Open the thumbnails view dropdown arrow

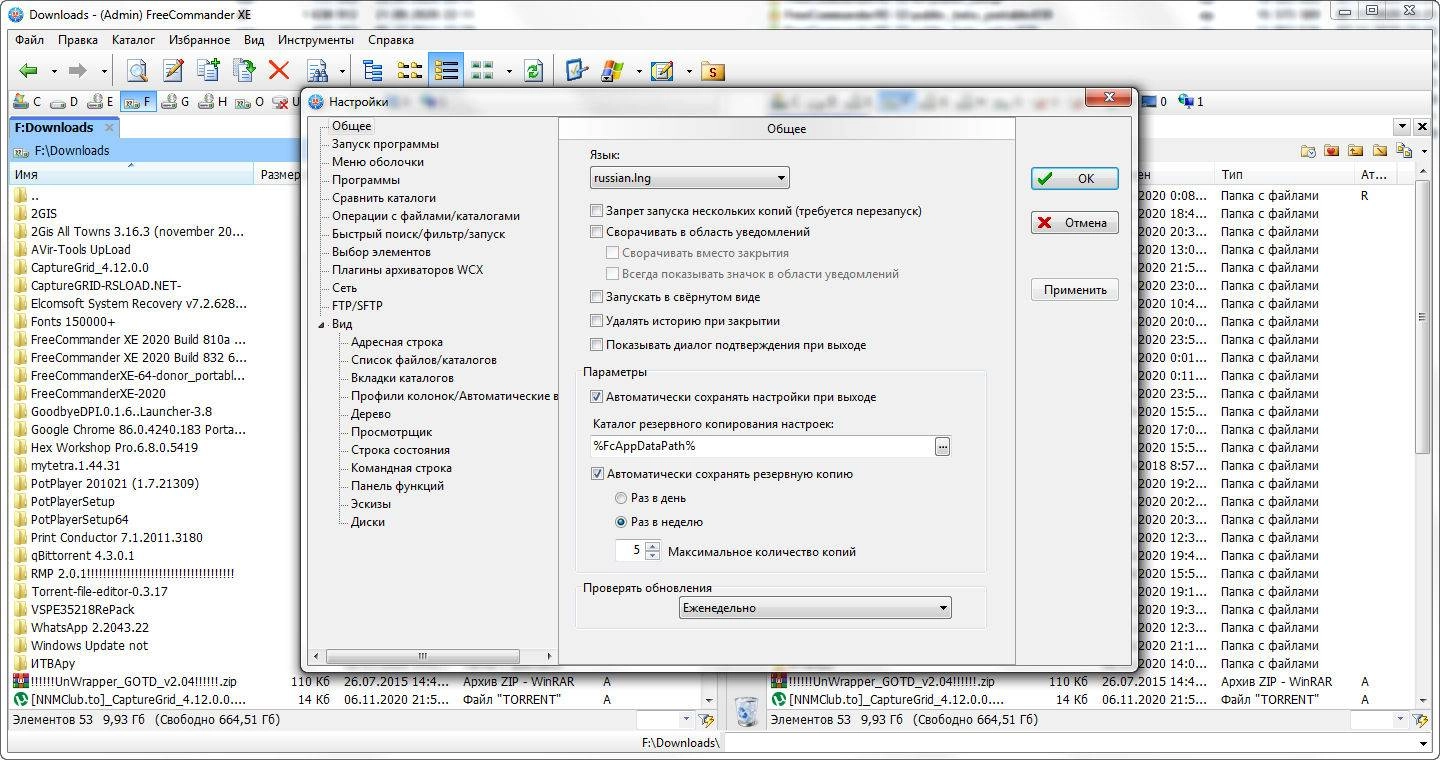[x=508, y=71]
